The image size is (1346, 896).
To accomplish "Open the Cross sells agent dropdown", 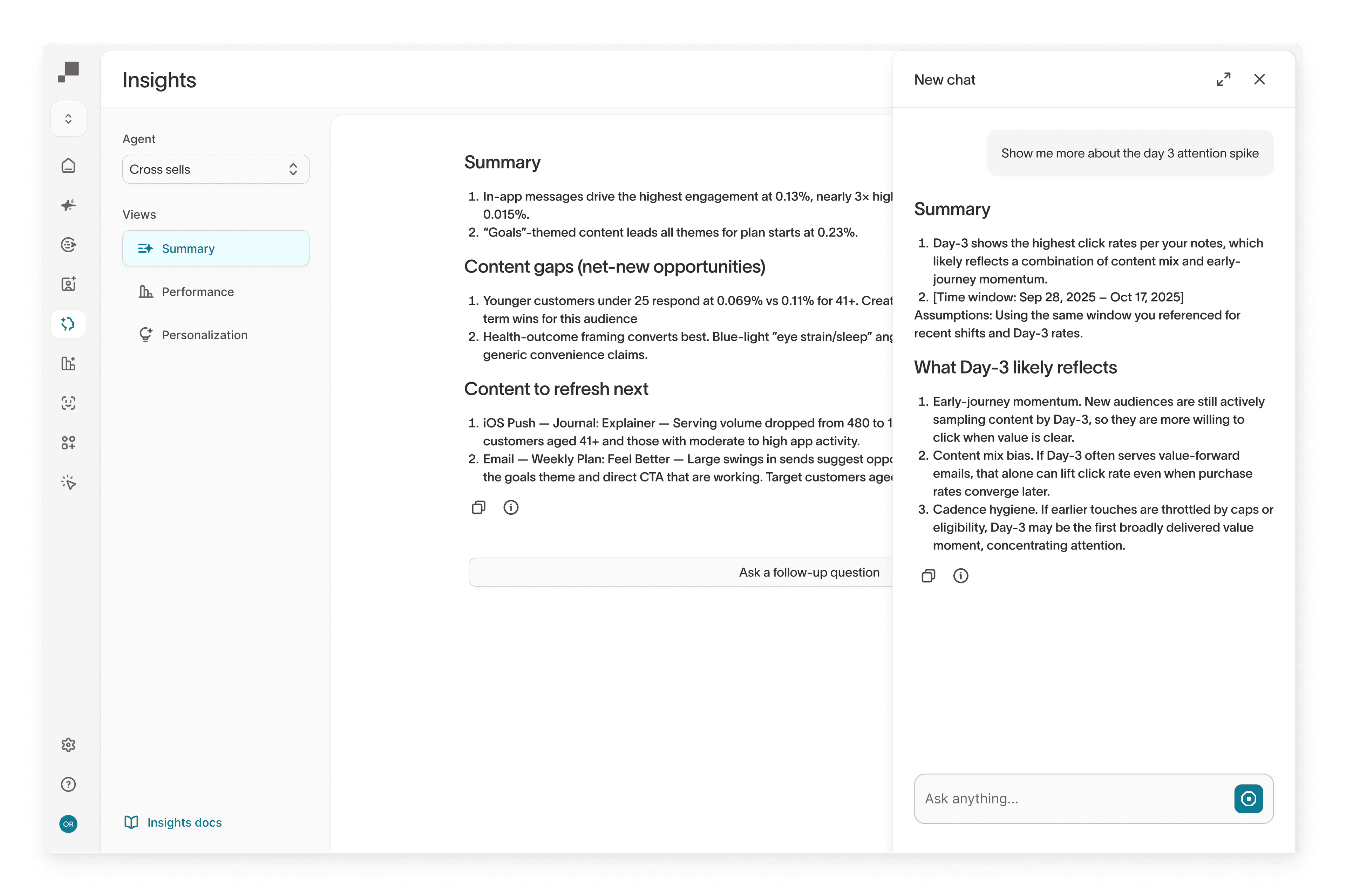I will (x=216, y=169).
